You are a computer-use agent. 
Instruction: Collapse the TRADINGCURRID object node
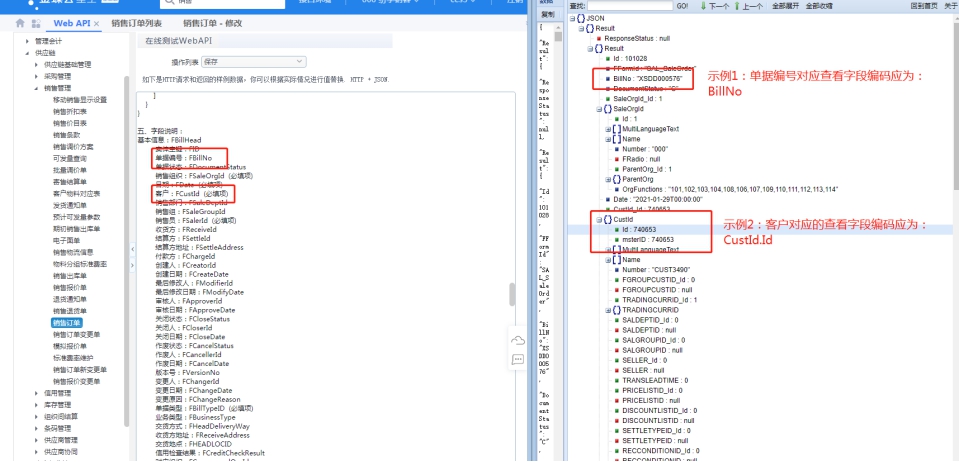click(608, 310)
